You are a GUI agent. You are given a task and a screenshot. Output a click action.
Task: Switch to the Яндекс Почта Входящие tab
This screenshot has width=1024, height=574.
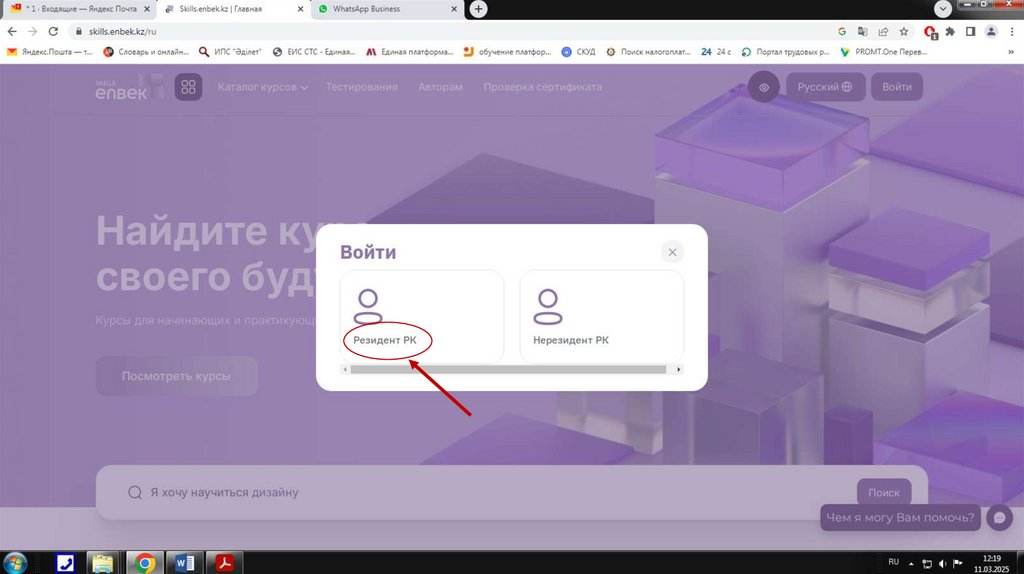79,9
